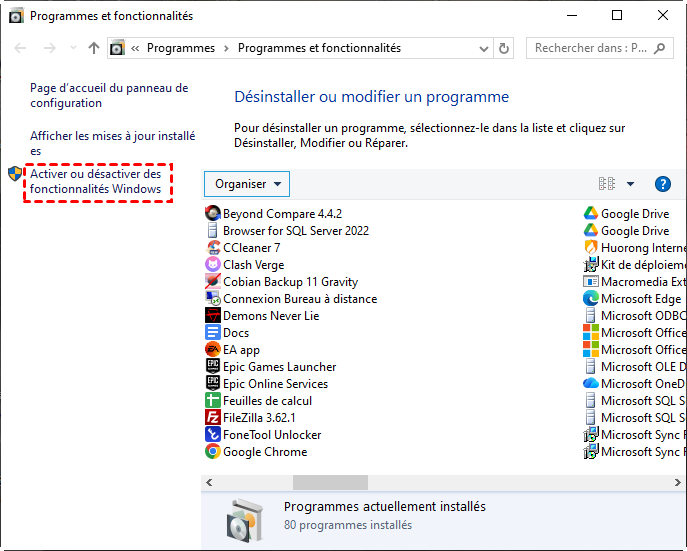Image resolution: width=687 pixels, height=551 pixels.
Task: Click the Epic Online Services icon
Action: tap(212, 383)
